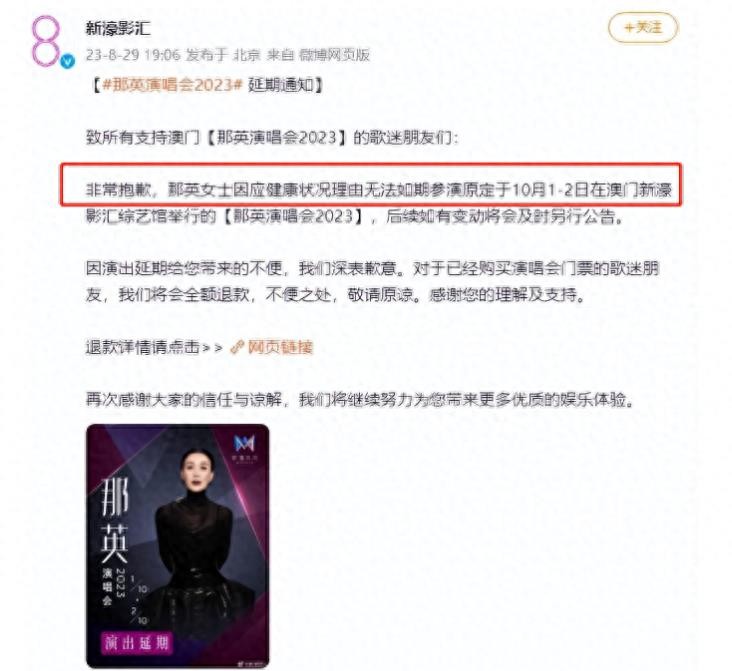Open the orange 网页链接 link
732x671 pixels.
tap(280, 347)
